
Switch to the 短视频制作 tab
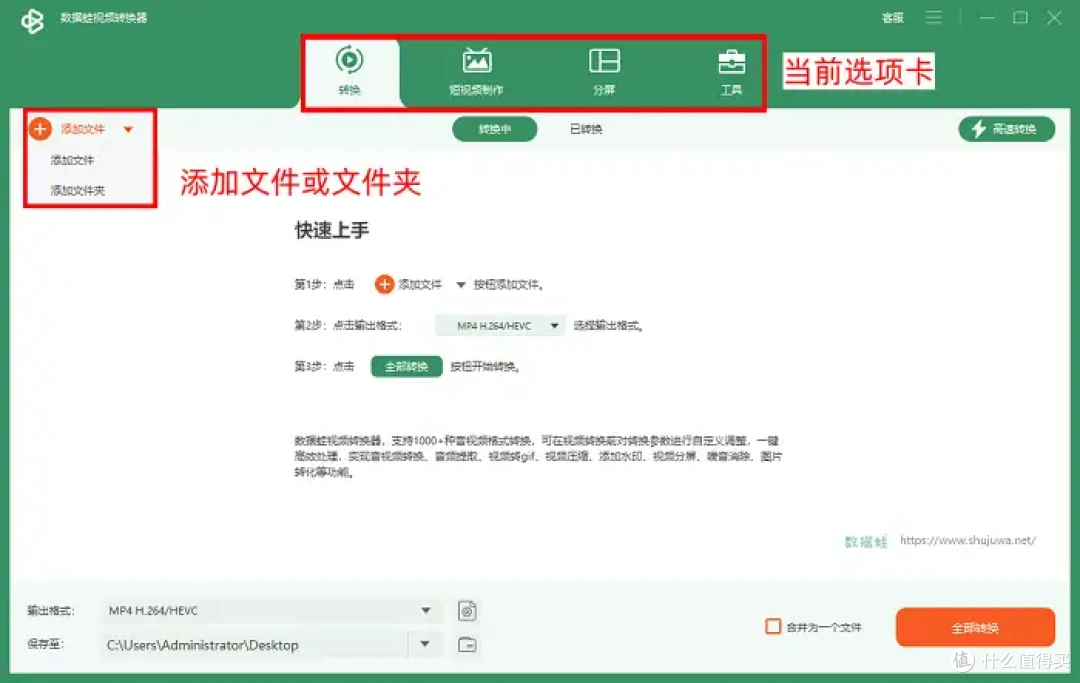[x=477, y=73]
